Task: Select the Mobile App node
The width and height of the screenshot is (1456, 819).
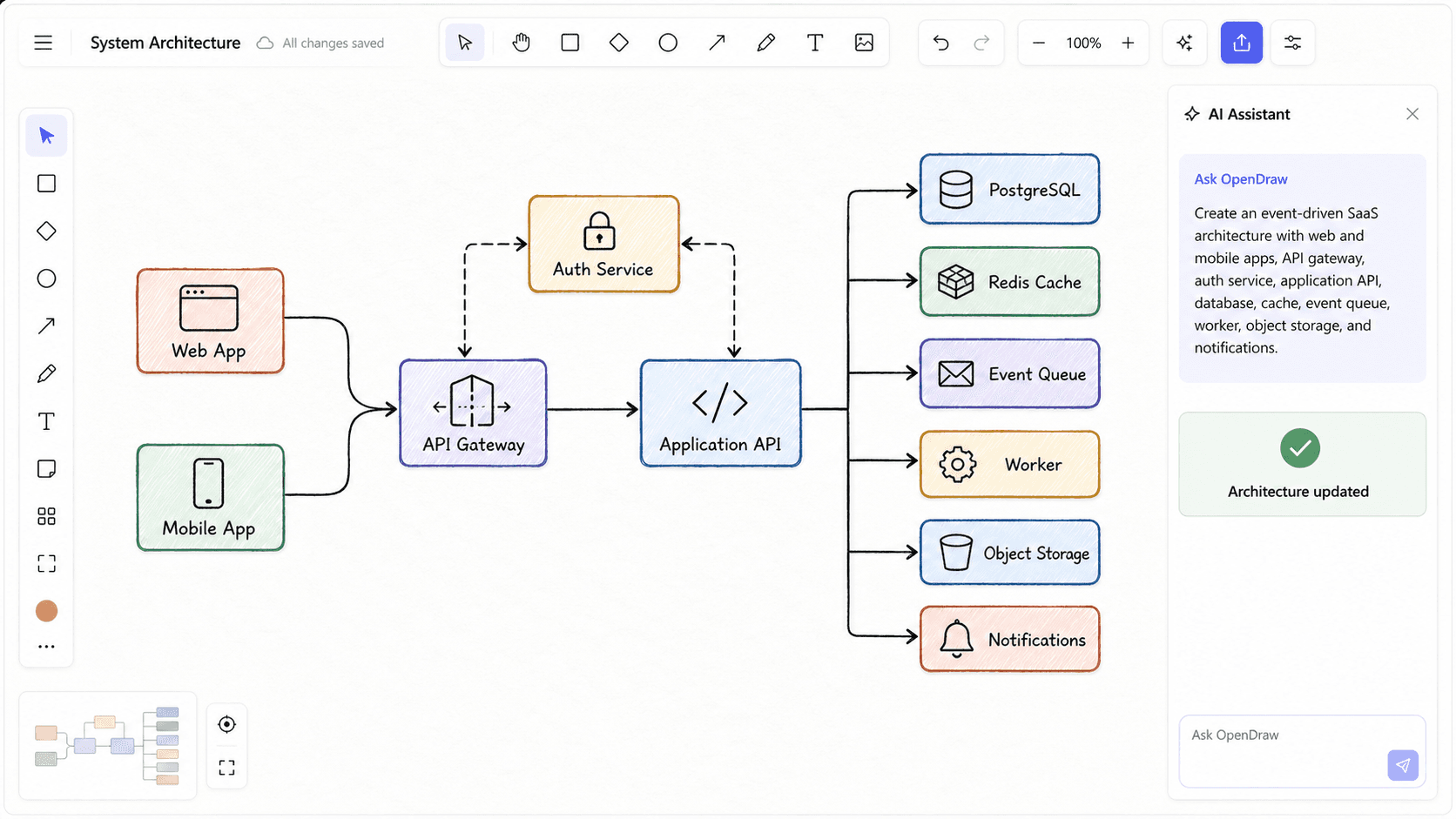Action: tap(210, 497)
